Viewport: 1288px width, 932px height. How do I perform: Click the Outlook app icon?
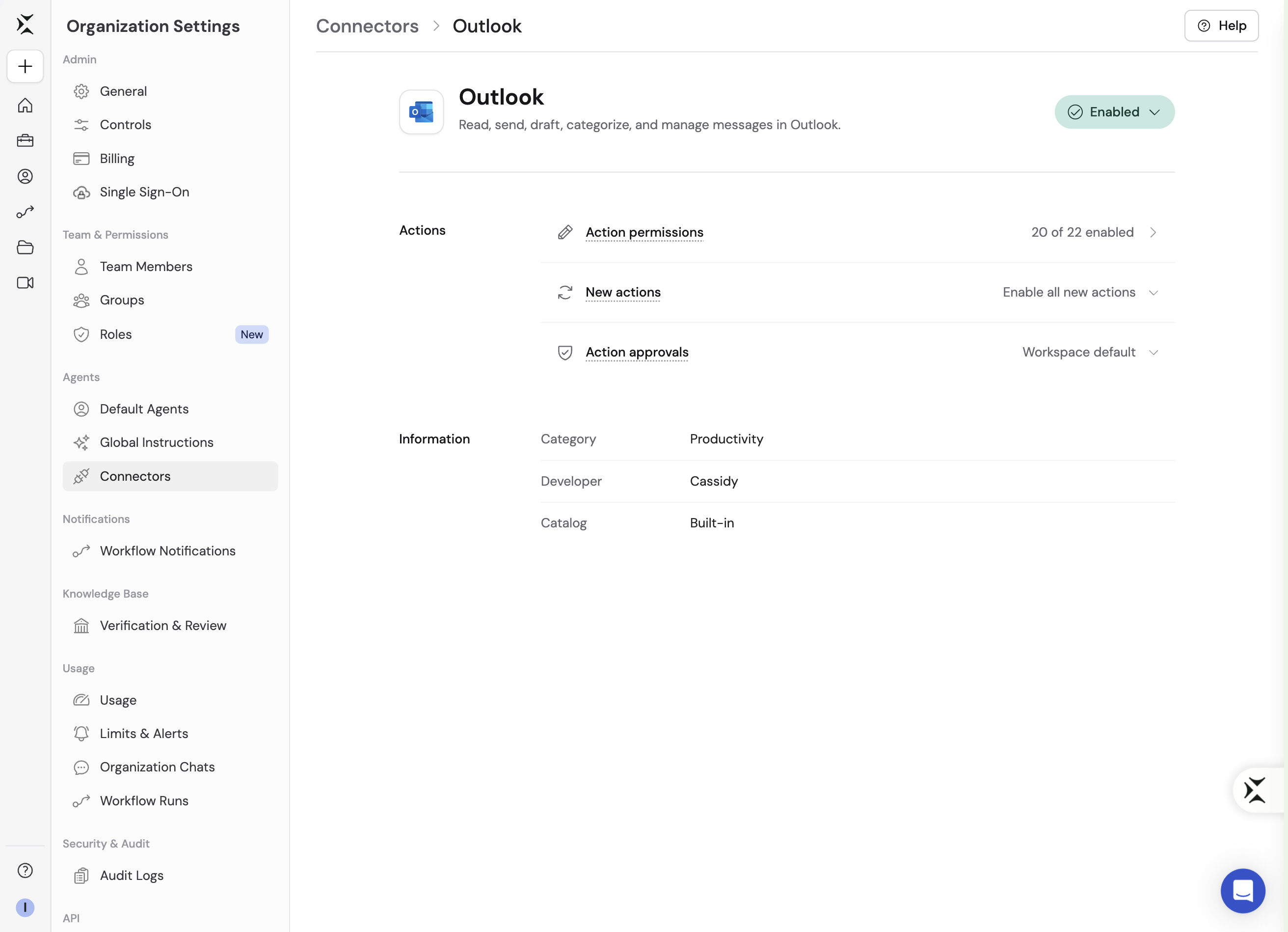[x=421, y=112]
